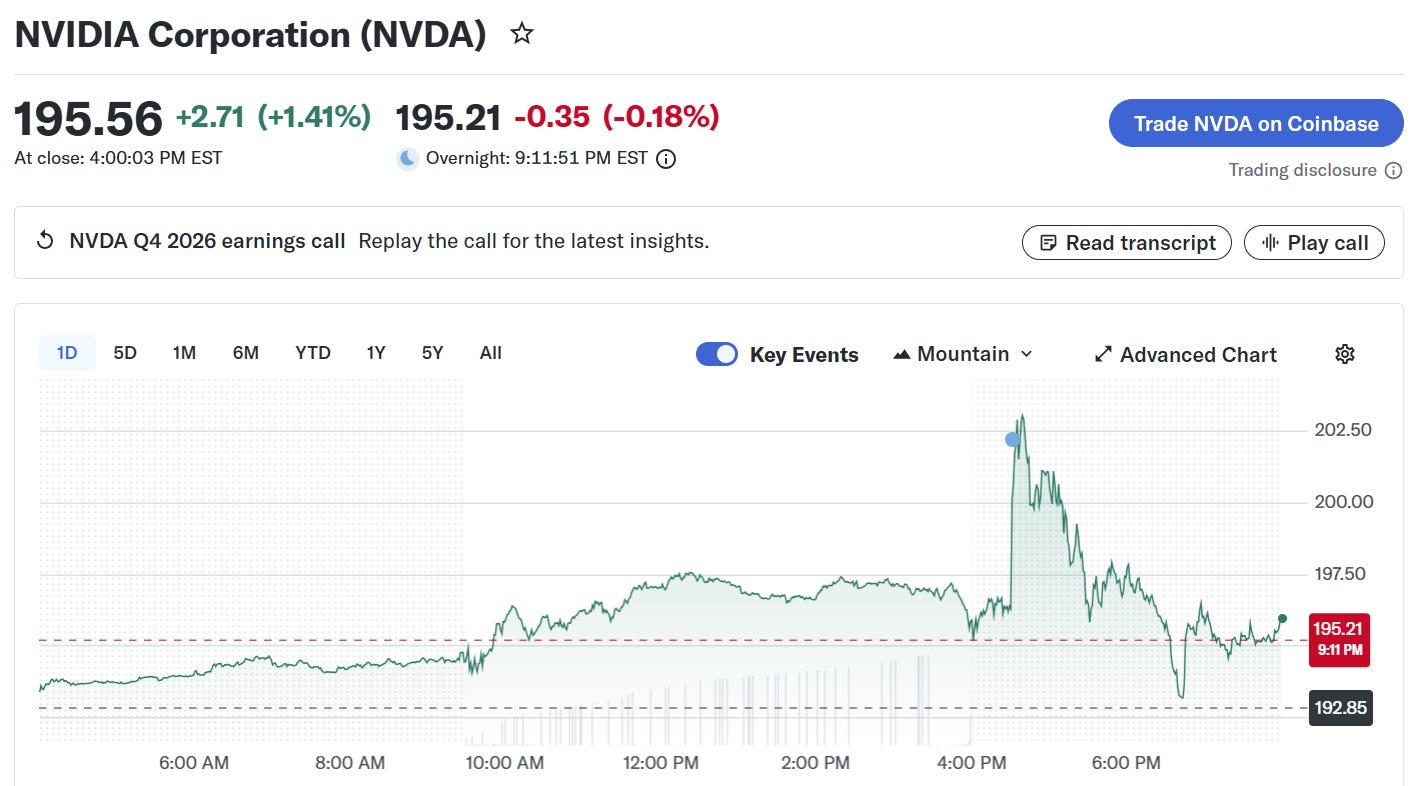Open chart settings gear icon
This screenshot has width=1422, height=786.
tap(1345, 354)
